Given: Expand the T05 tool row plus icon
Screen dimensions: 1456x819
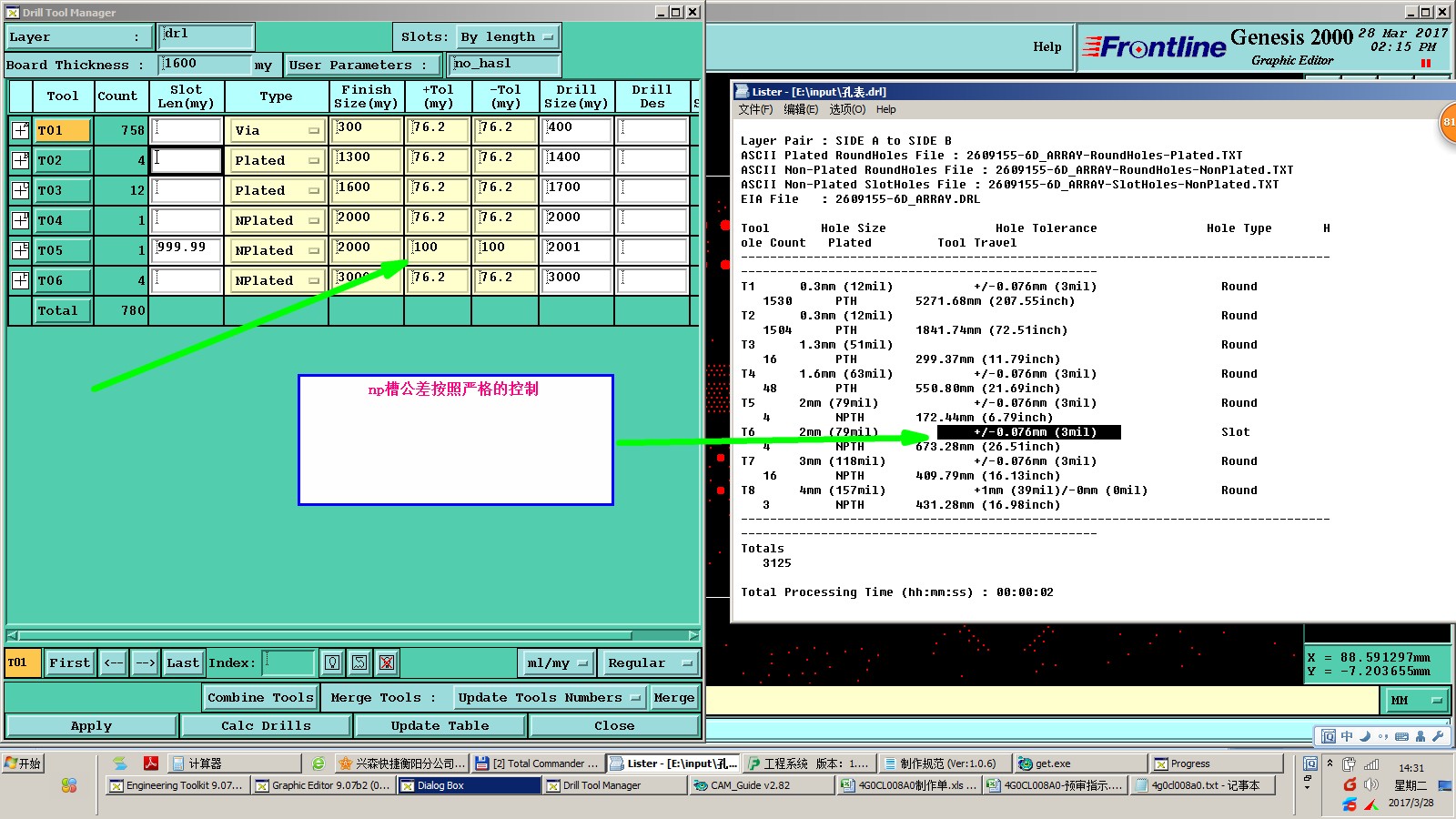Looking at the screenshot, I should pyautogui.click(x=20, y=250).
